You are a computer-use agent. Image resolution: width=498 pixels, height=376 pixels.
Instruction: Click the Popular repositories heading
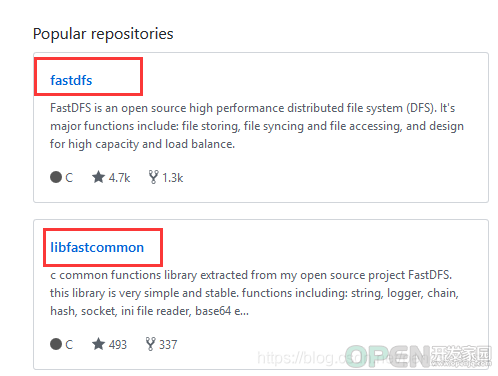103,34
